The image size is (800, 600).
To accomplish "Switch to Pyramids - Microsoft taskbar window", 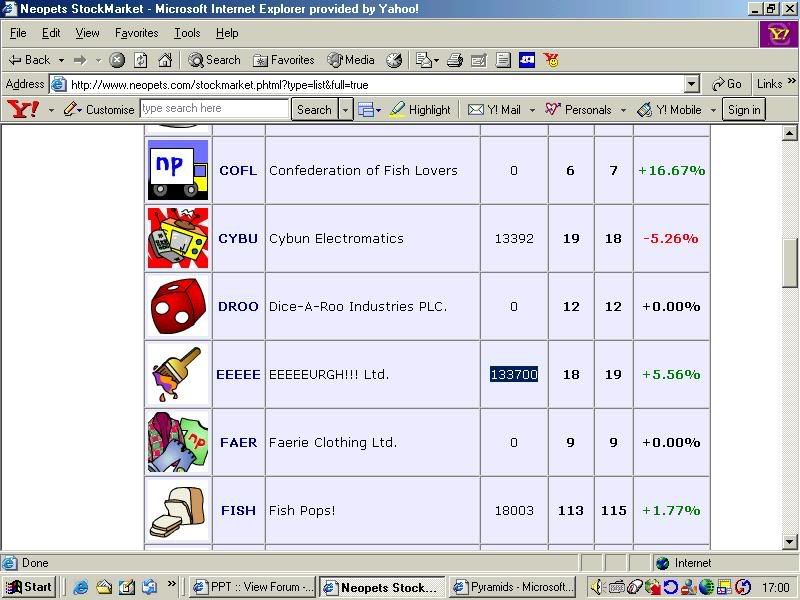I will point(514,587).
